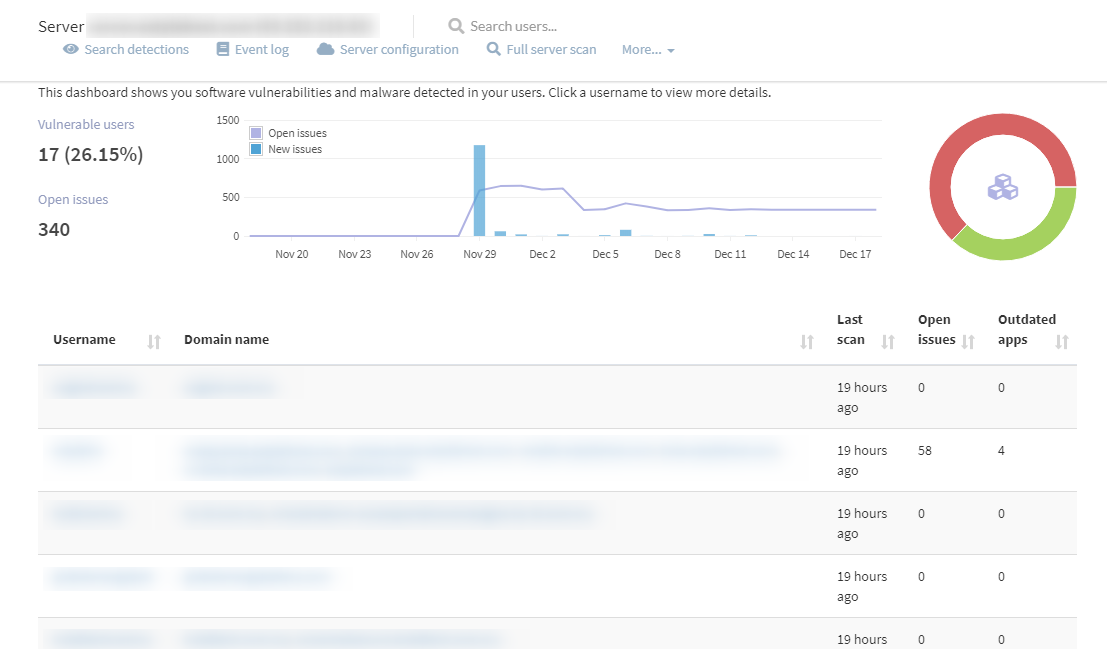Open the Event log icon
1107x649 pixels.
pyautogui.click(x=222, y=49)
